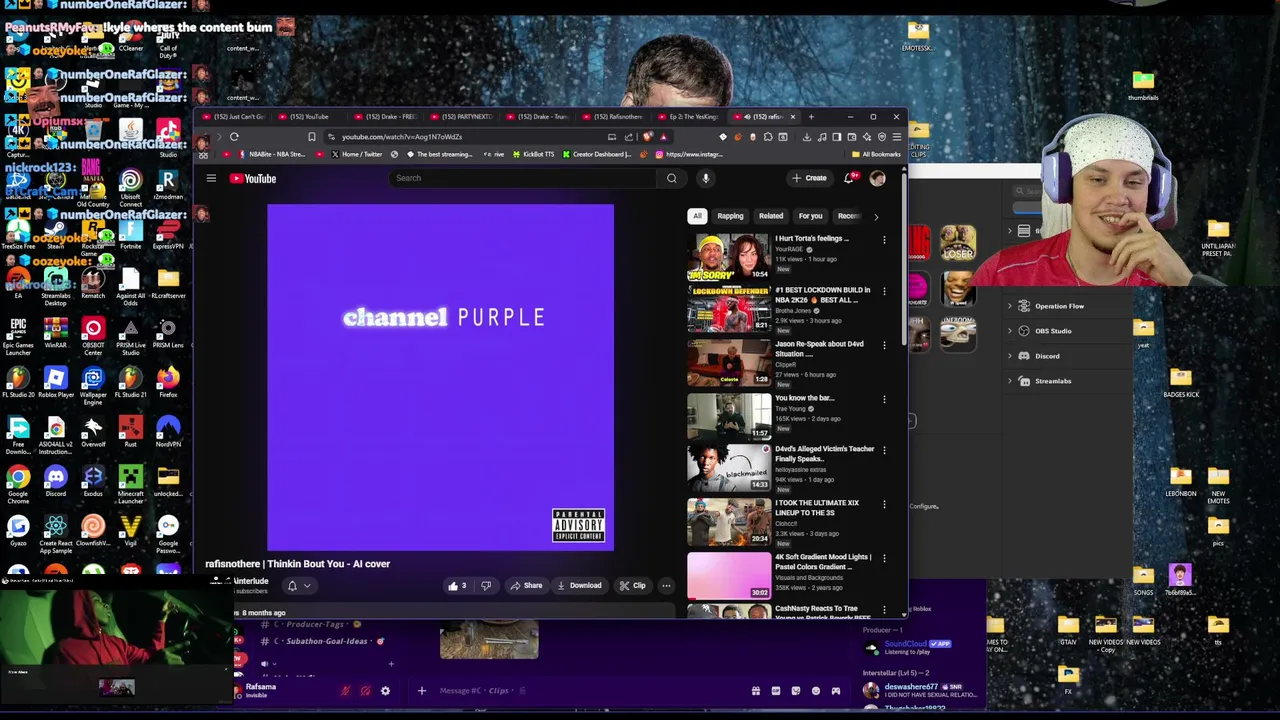Click the YouTube search magnifier button
This screenshot has height=720, width=1280.
click(x=671, y=178)
